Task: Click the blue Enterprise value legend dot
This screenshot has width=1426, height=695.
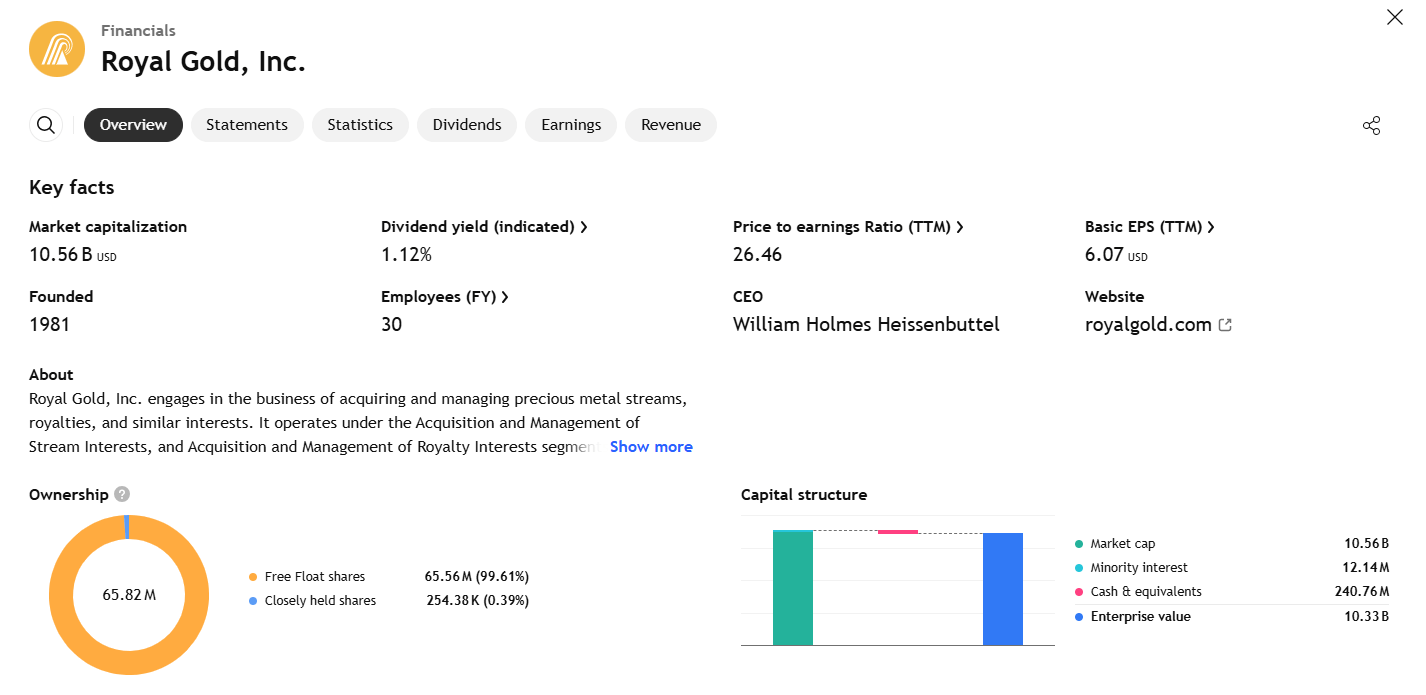Action: (1079, 617)
